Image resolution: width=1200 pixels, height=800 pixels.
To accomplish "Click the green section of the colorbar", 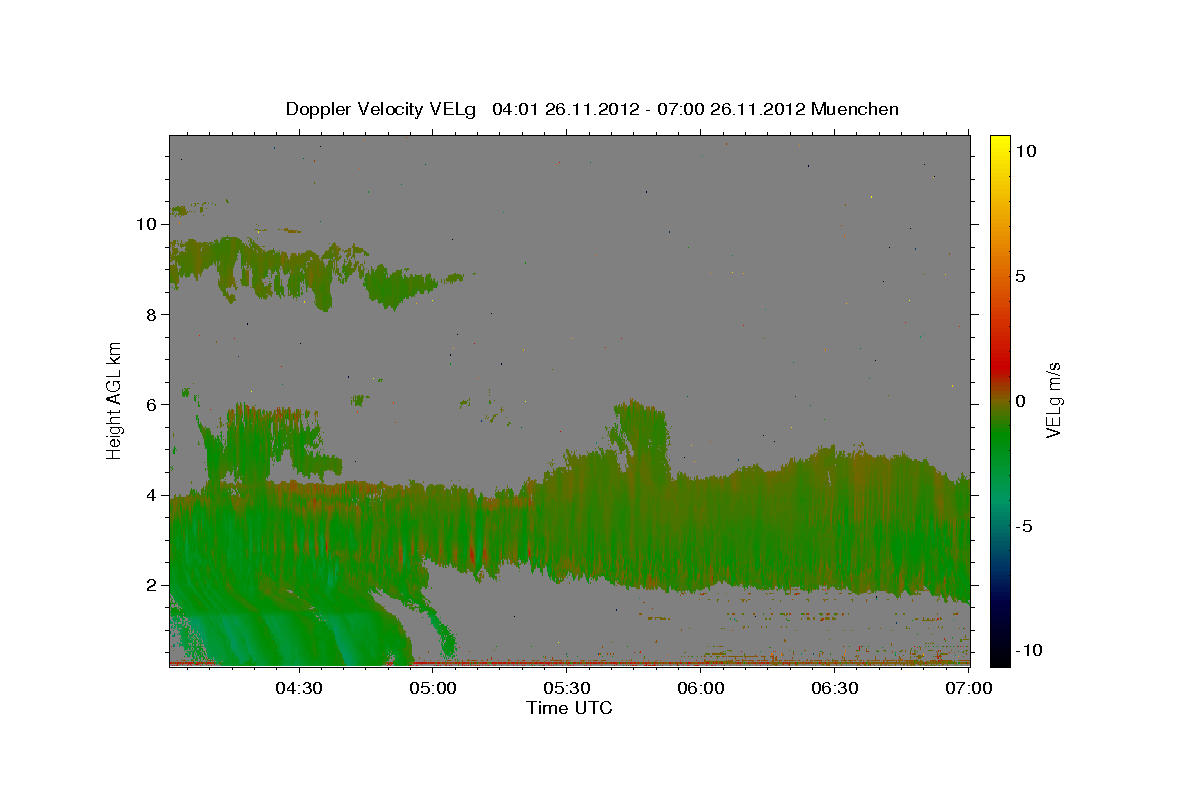I will click(x=1000, y=440).
